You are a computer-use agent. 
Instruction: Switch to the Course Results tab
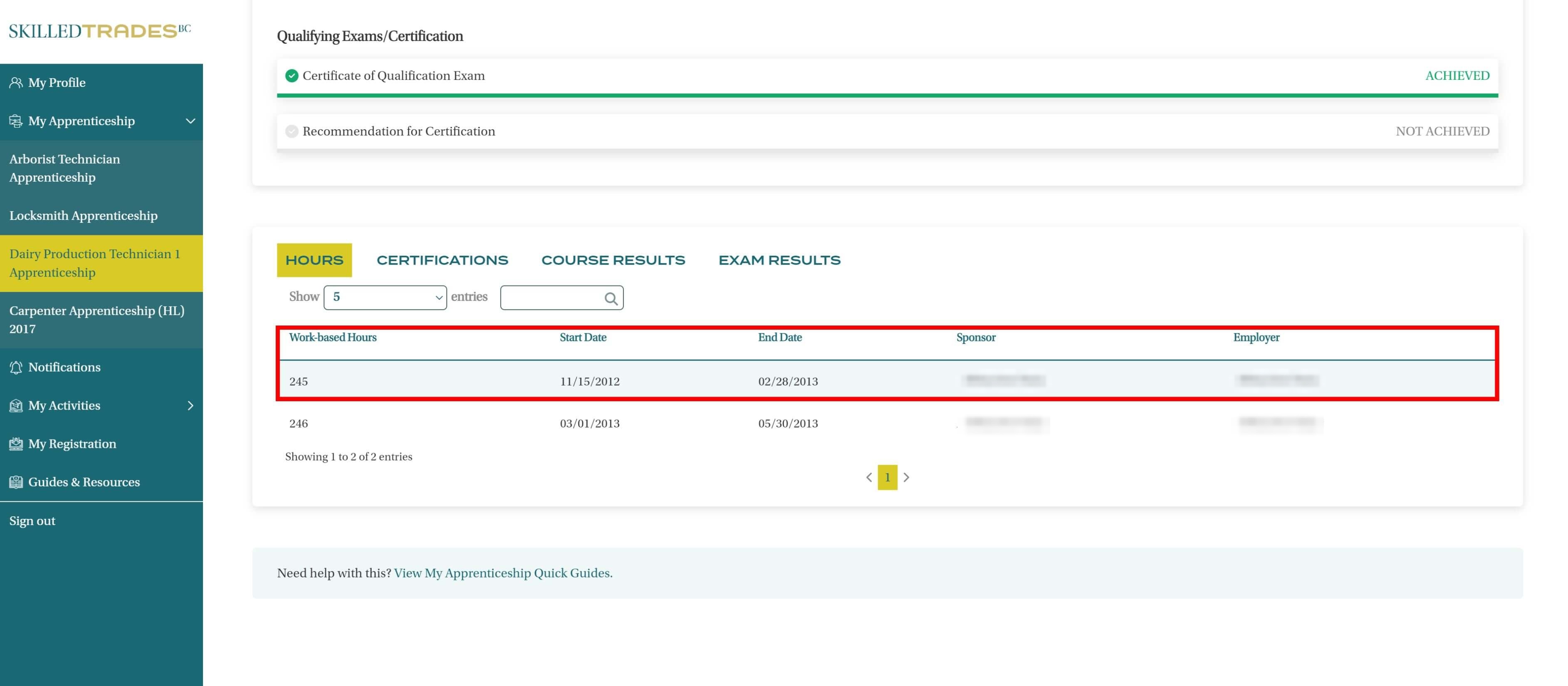click(613, 261)
